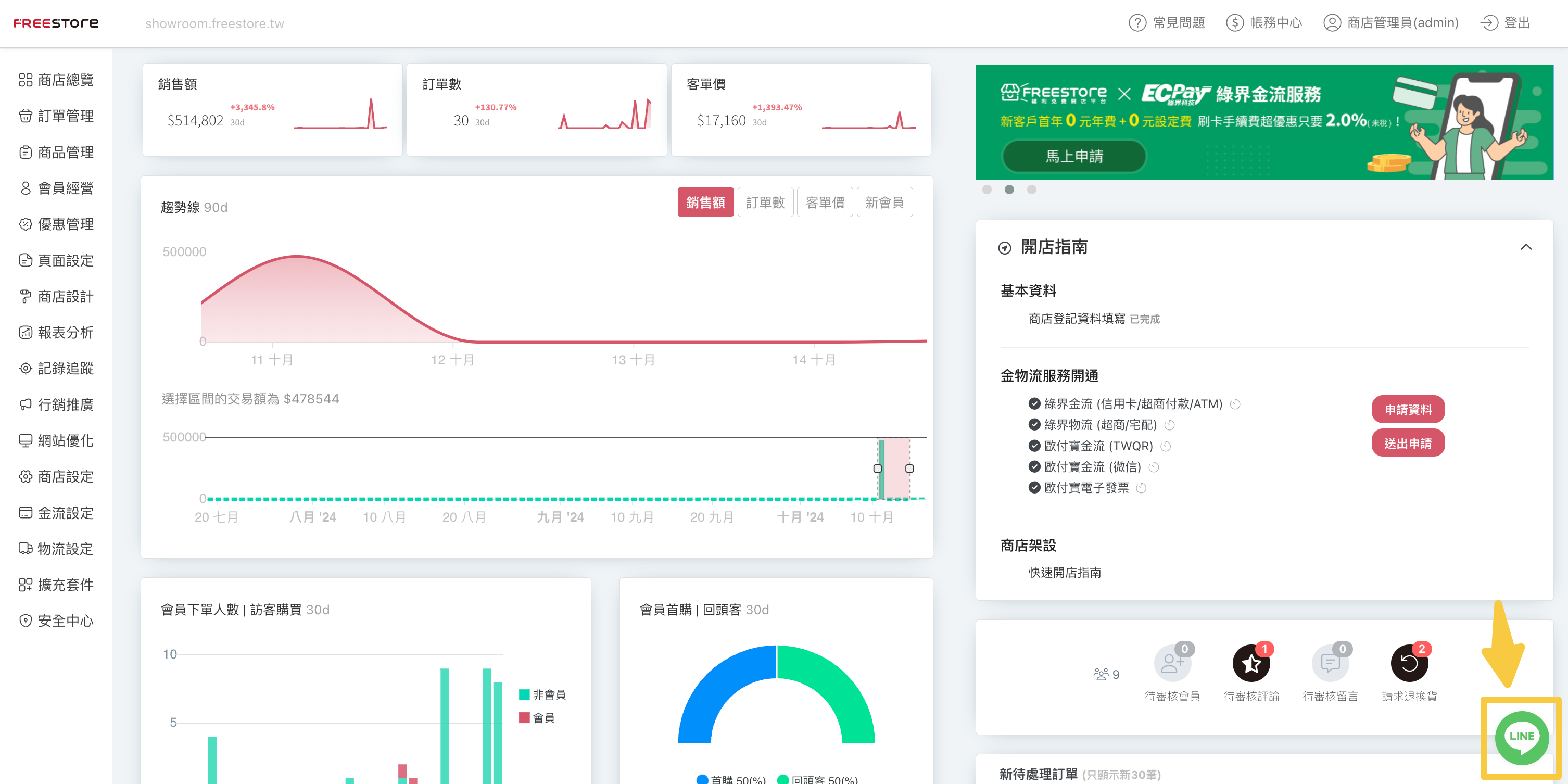Open 訂單管理 in the sidebar
This screenshot has height=784, width=1568.
(x=56, y=116)
